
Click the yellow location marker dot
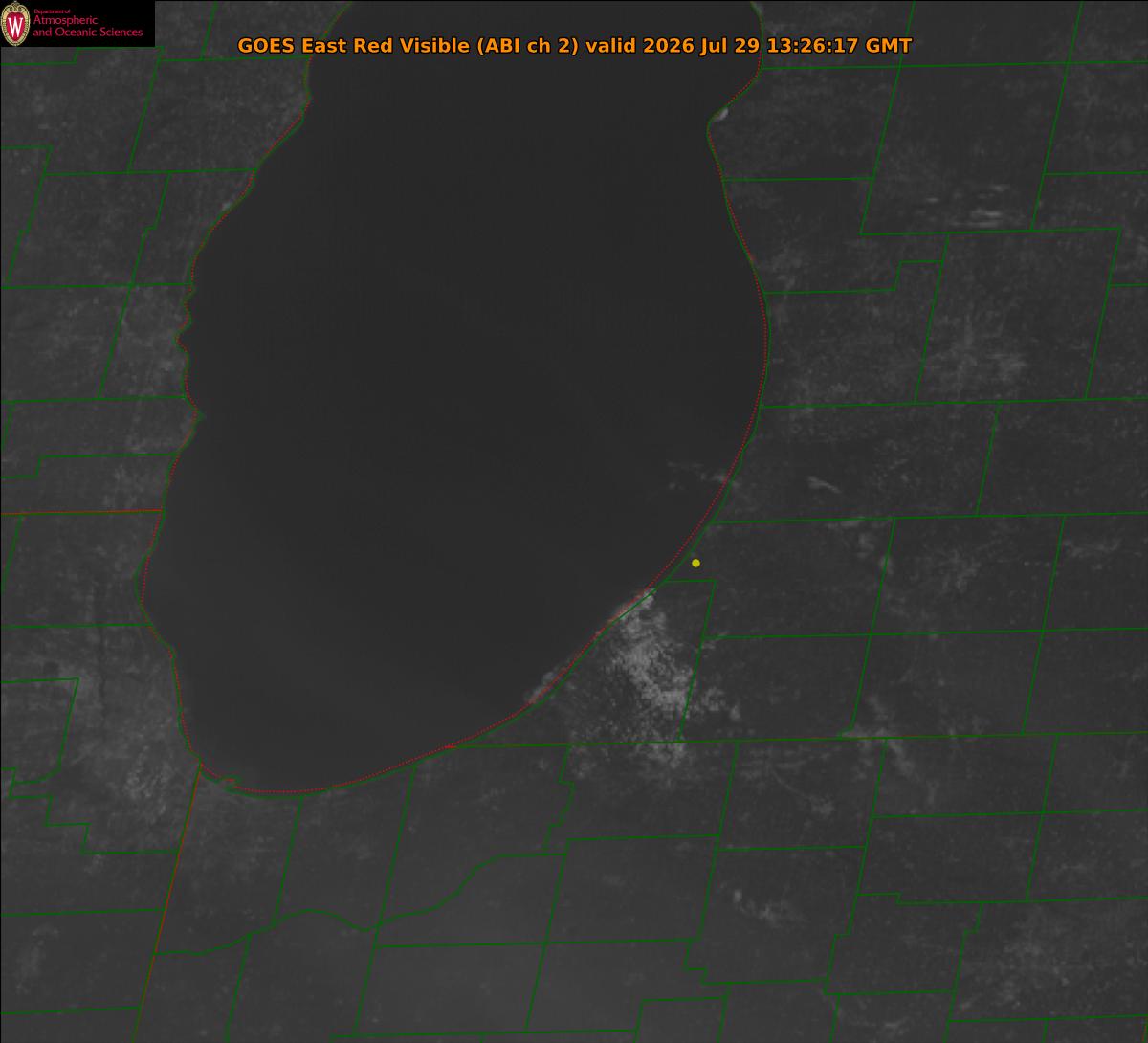point(695,563)
